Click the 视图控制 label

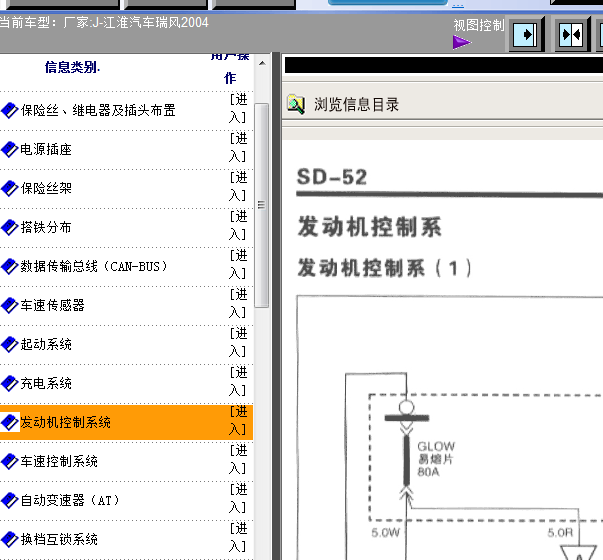point(478,25)
